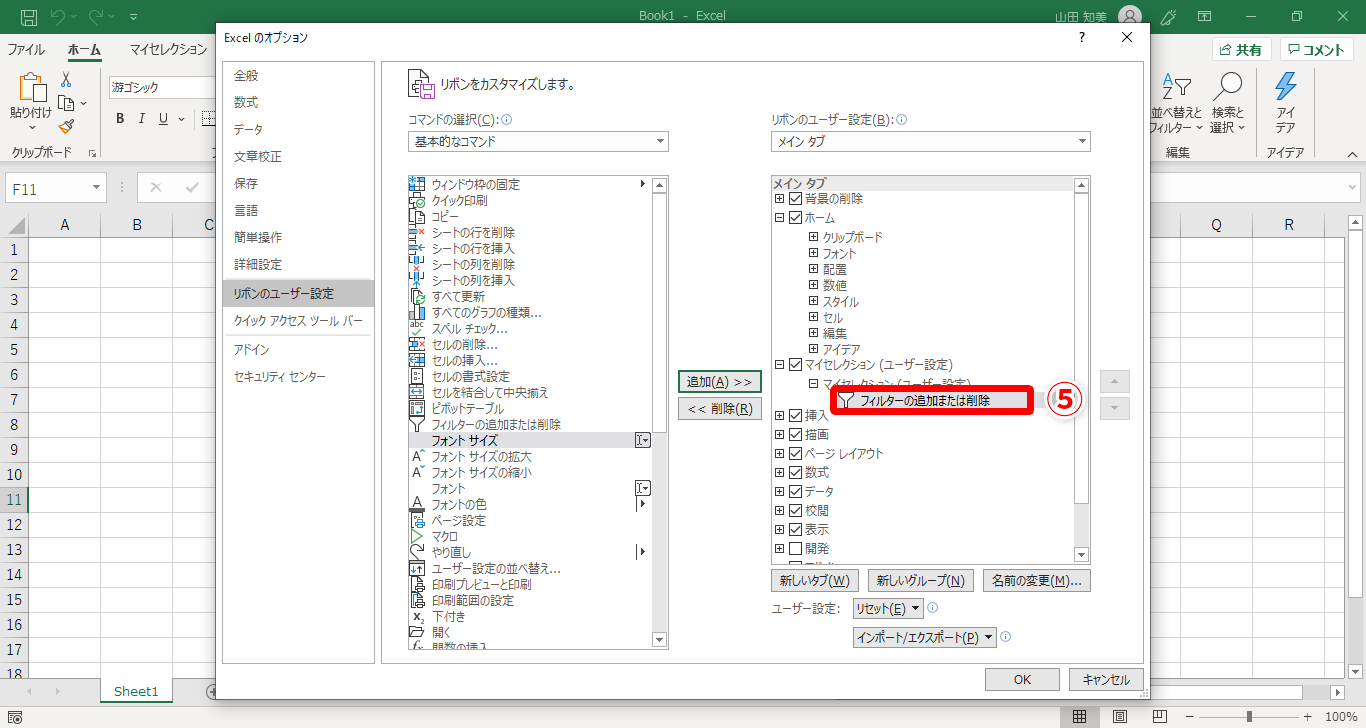Uncheck the マイセレクション (ユーザー設定) tab checkbox
Screen dimensions: 1366x728
pos(796,364)
